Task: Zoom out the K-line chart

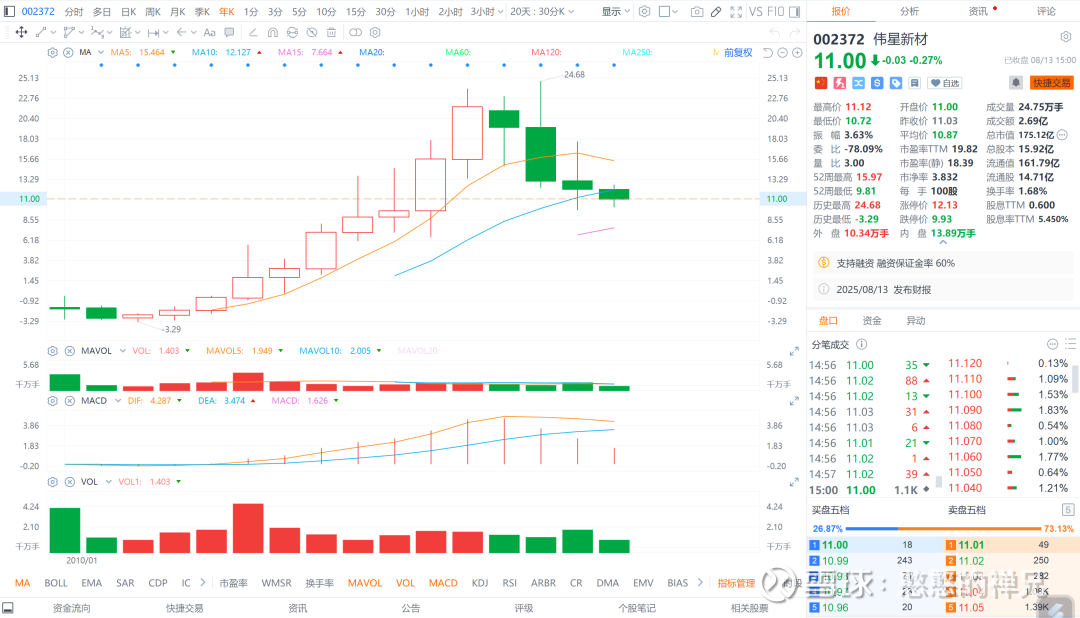Action: pos(782,53)
